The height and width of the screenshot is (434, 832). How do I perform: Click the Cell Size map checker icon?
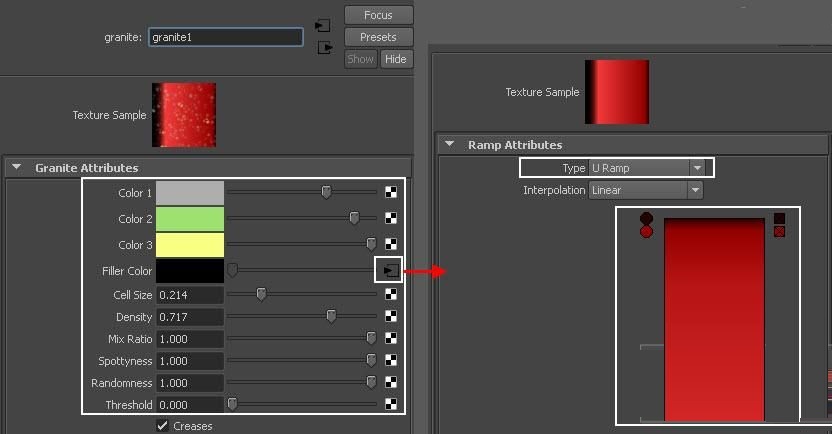(x=391, y=294)
